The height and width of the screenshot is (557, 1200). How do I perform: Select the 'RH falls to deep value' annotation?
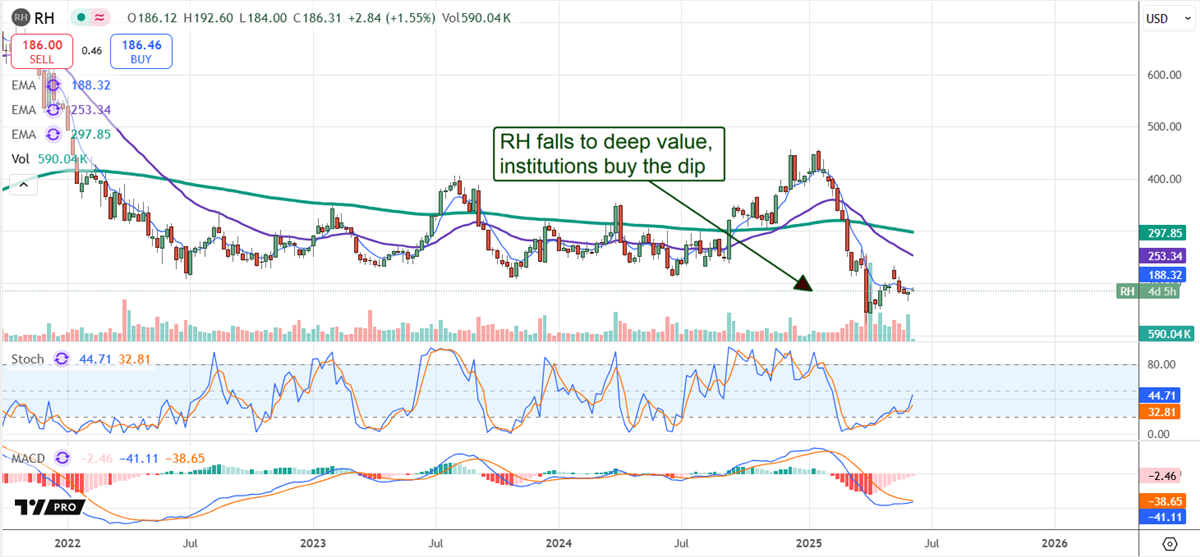click(x=610, y=155)
